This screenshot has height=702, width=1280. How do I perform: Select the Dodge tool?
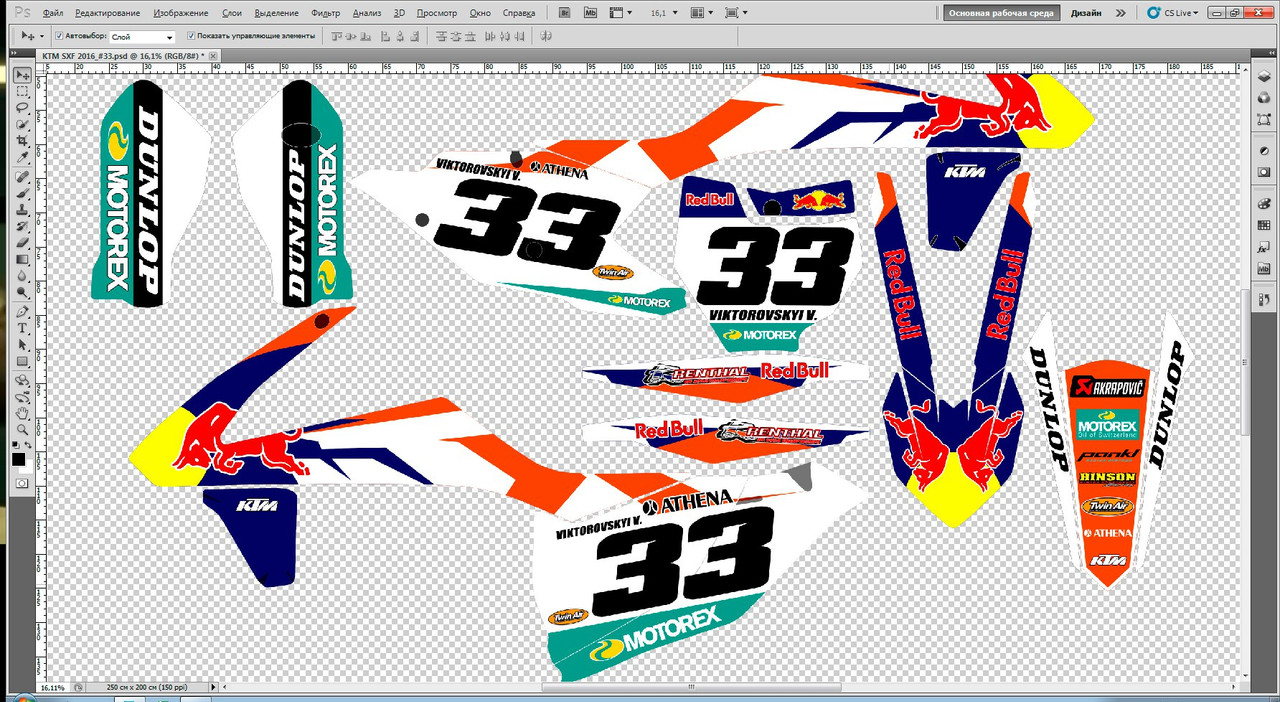coord(22,292)
